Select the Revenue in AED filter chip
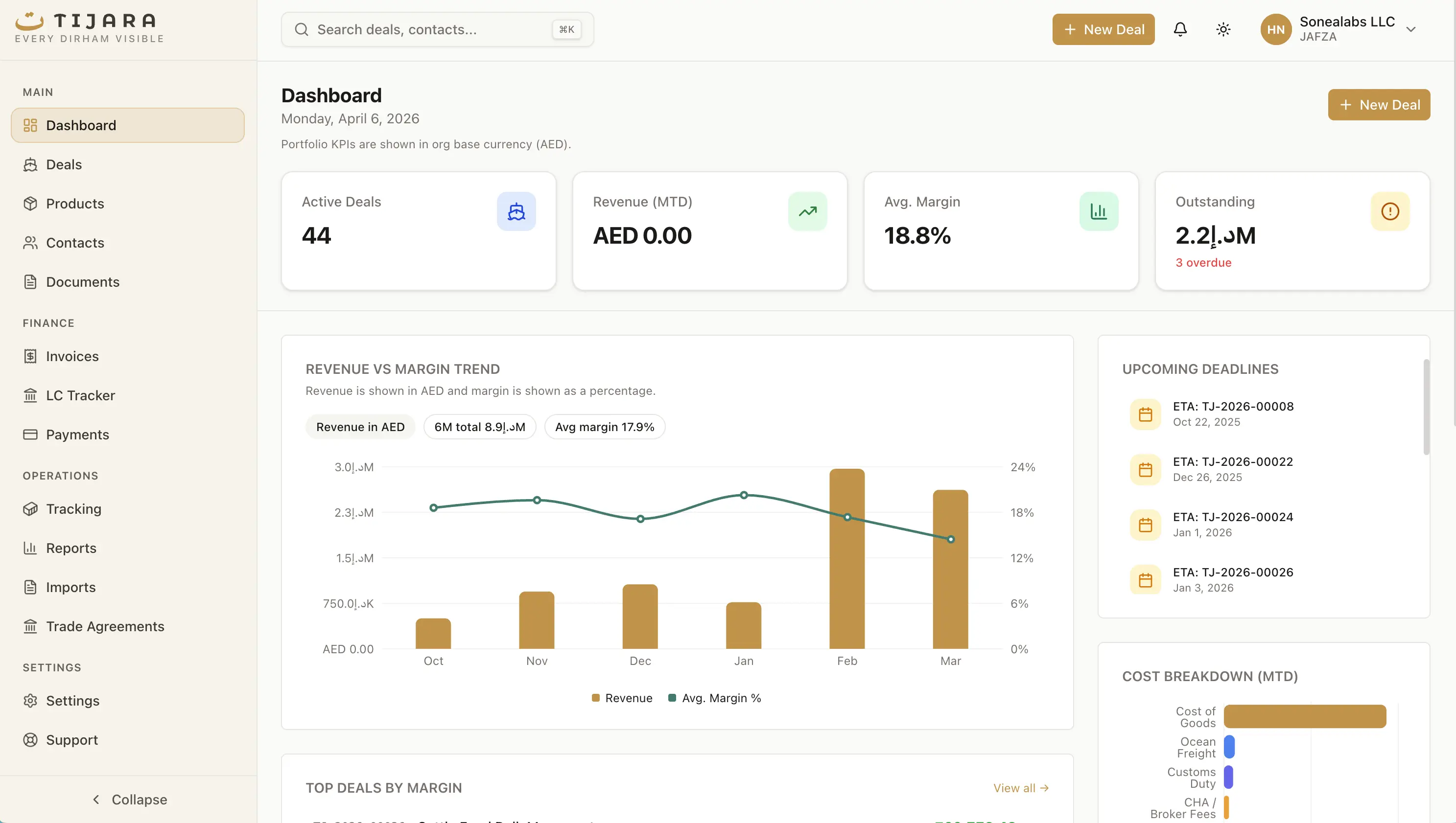 tap(360, 427)
